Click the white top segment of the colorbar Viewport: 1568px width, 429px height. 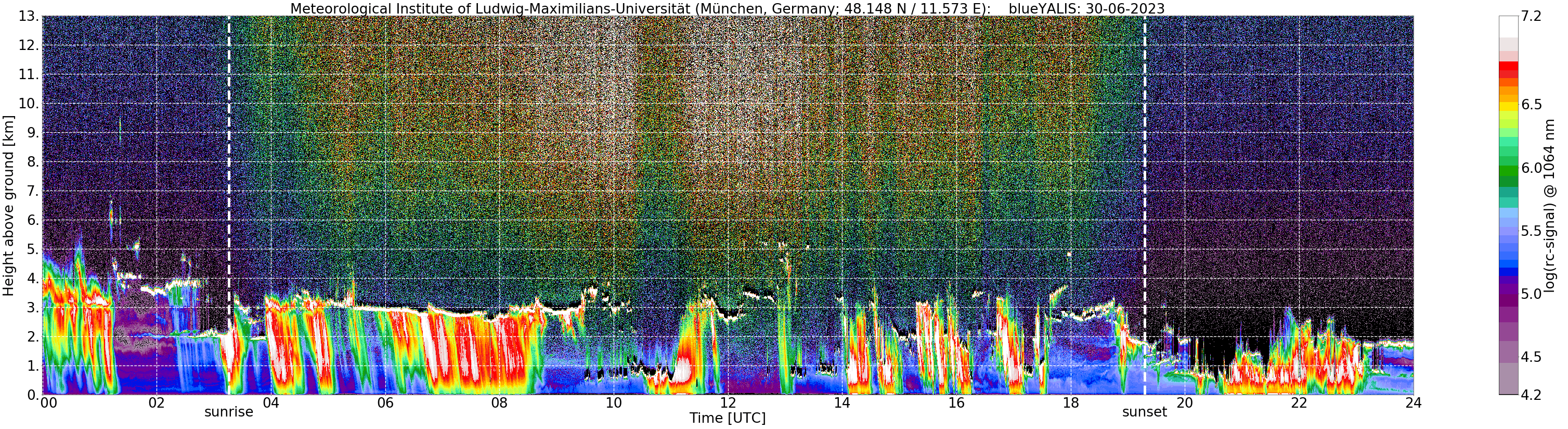pyautogui.click(x=1508, y=27)
